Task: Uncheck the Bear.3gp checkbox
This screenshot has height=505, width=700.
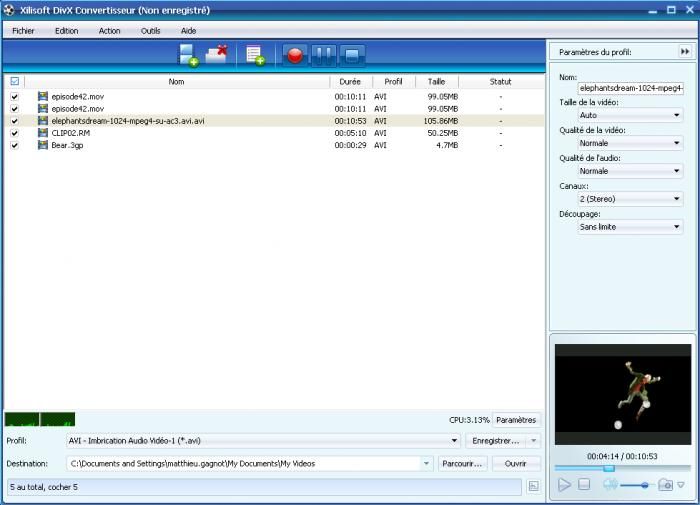Action: [x=15, y=145]
